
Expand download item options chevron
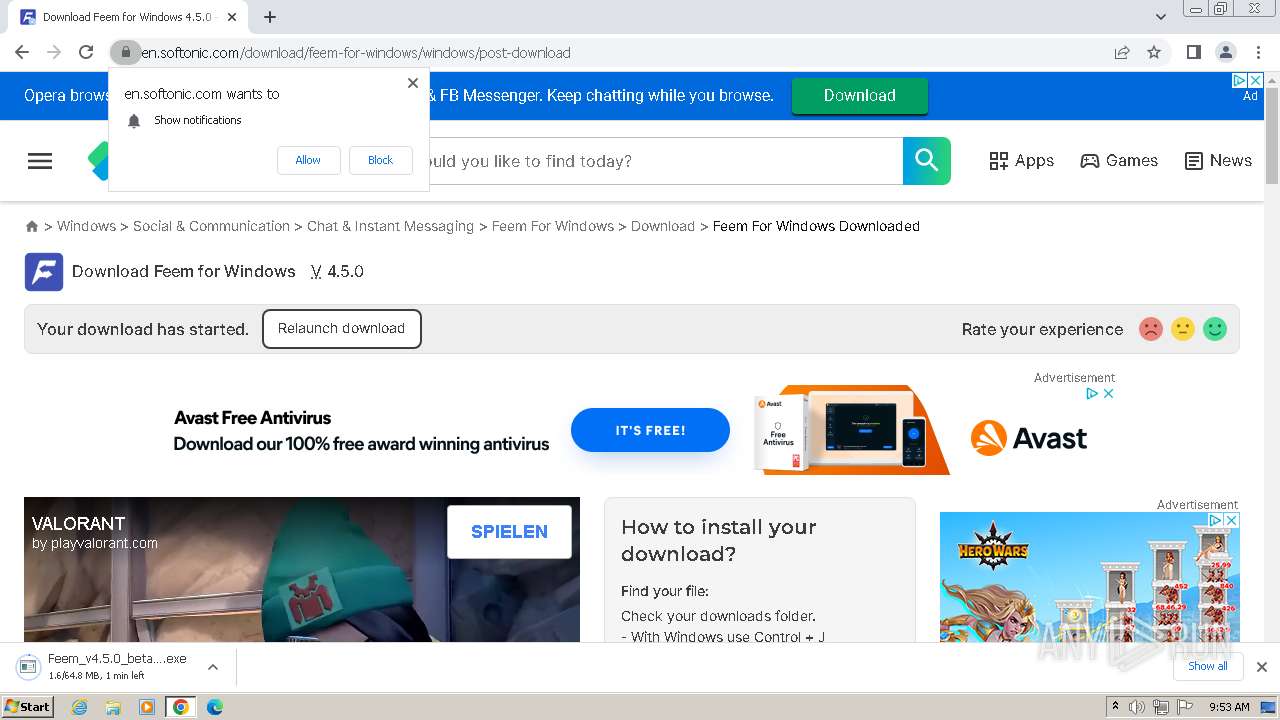[212, 667]
